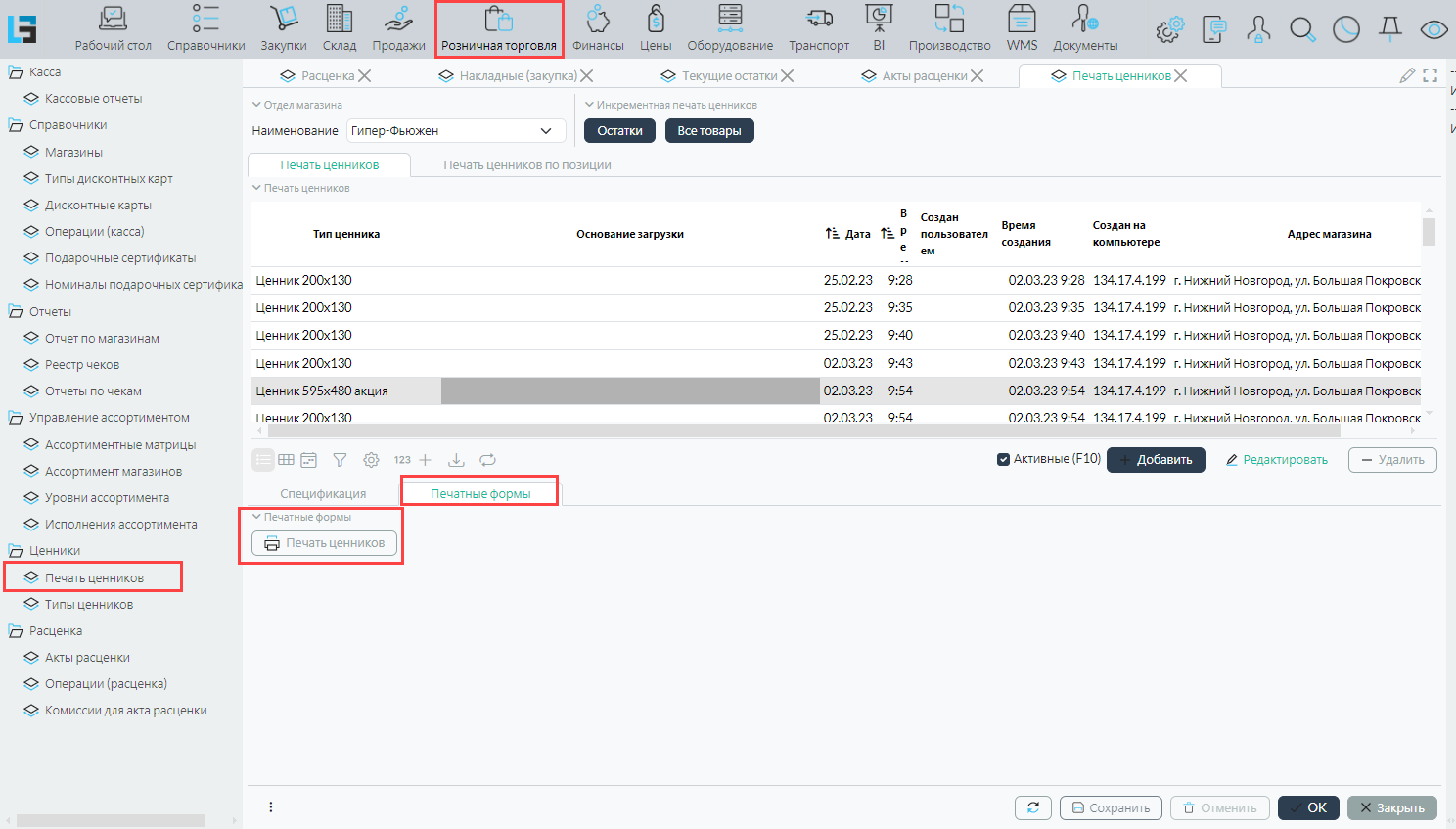Collapse the Отдел магазина section
Image resolution: width=1456 pixels, height=829 pixels.
(257, 105)
